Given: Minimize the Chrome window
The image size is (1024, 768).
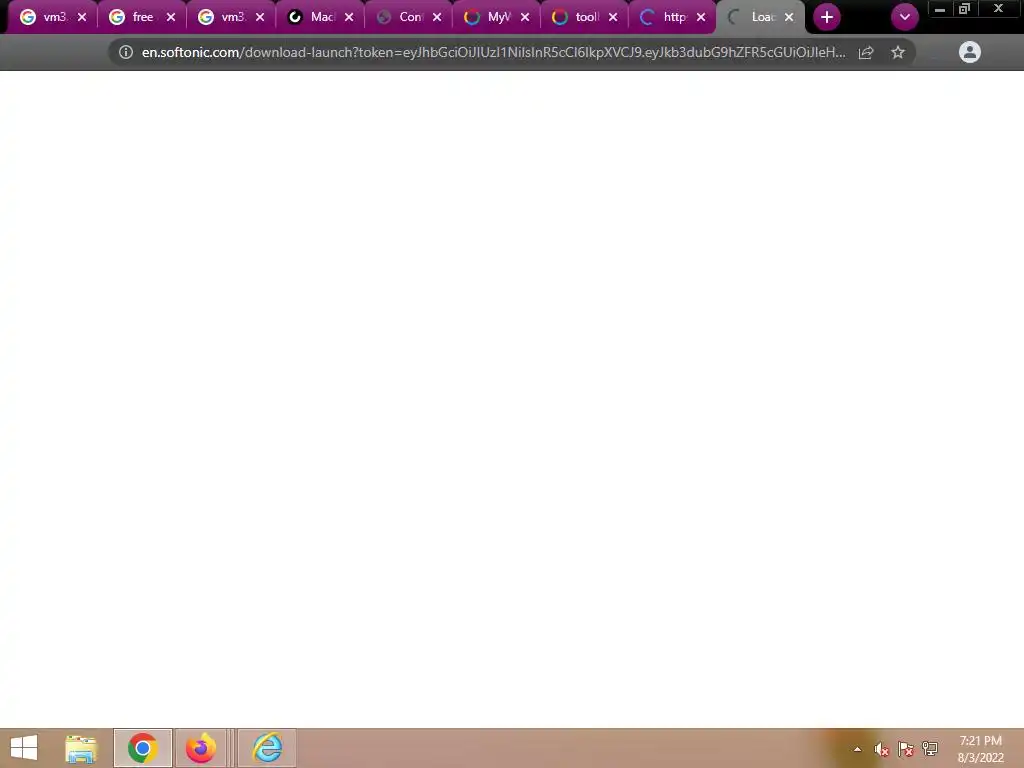Looking at the screenshot, I should 940,10.
